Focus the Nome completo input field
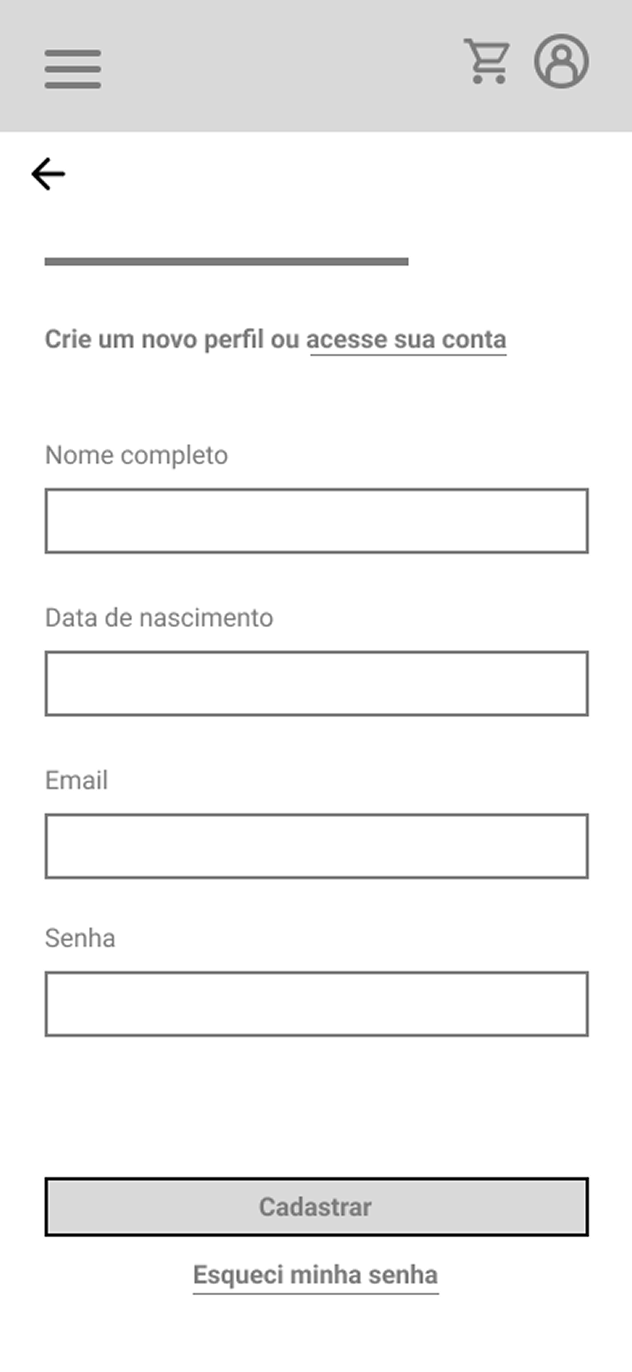This screenshot has height=1372, width=632. click(316, 521)
